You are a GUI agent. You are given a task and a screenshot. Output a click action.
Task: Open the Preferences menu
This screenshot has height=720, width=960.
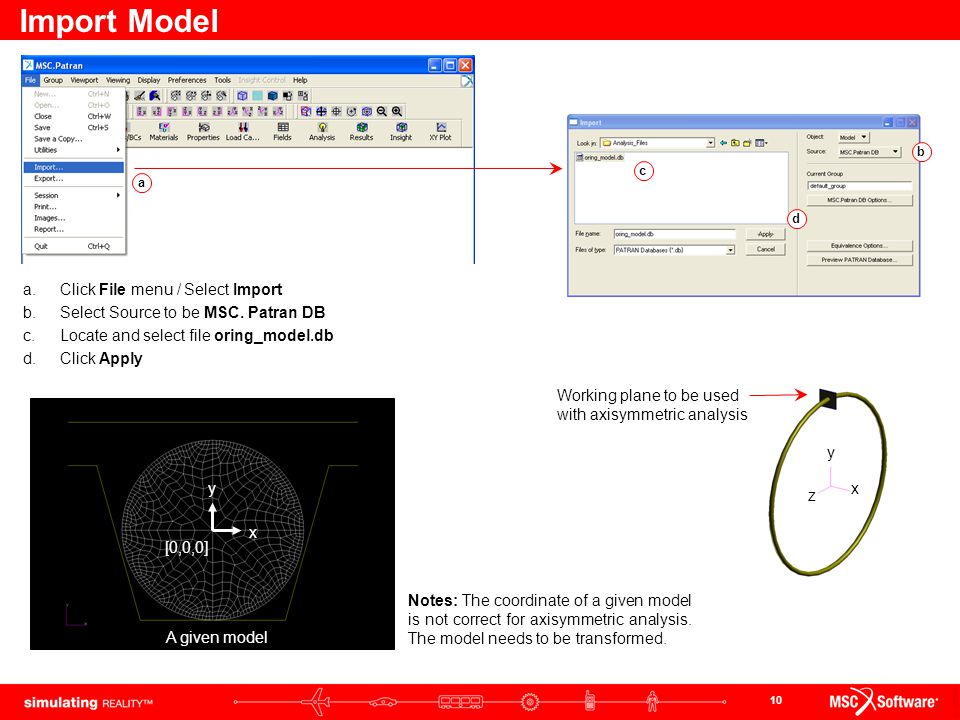187,80
